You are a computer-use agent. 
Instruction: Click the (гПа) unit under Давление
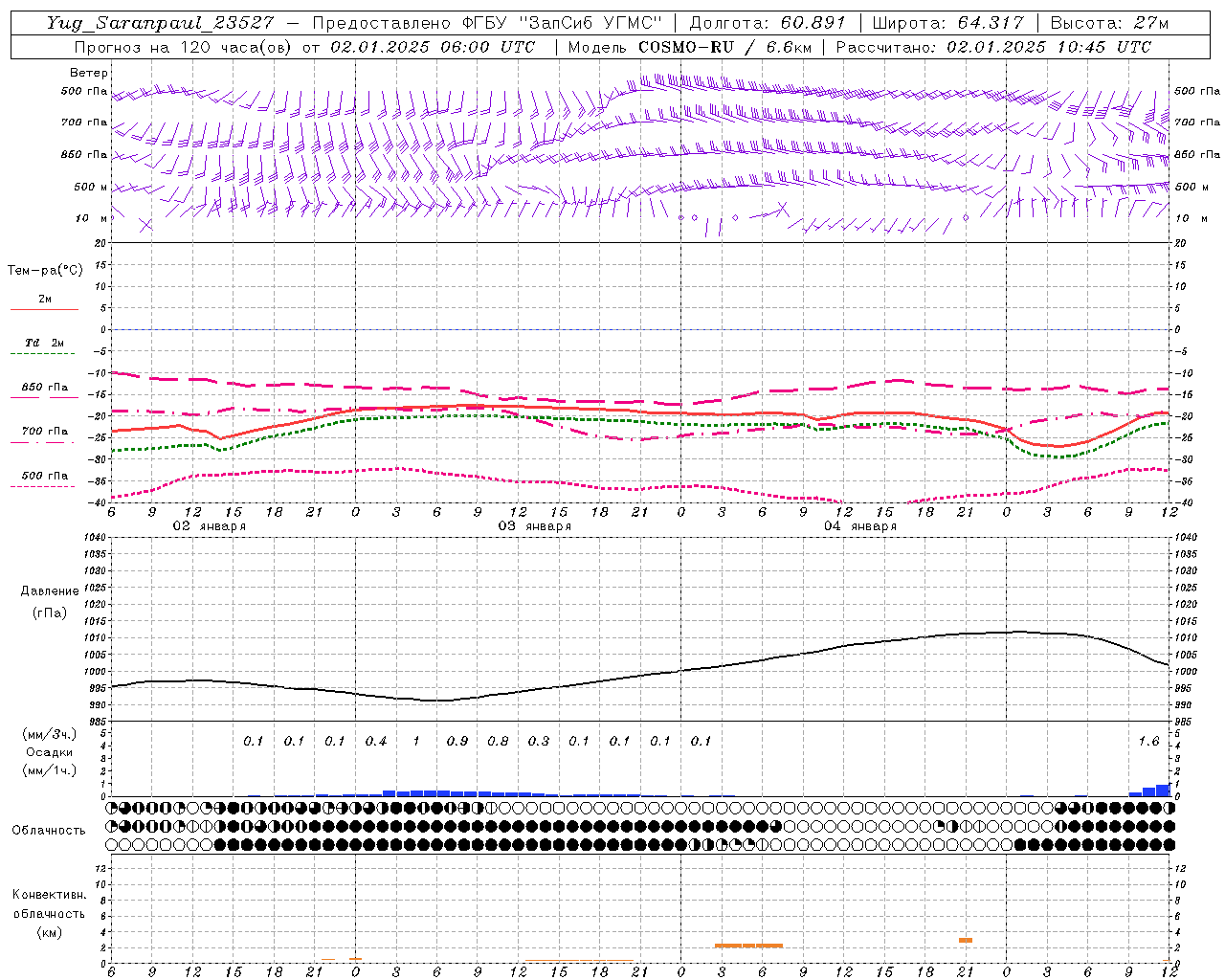pos(50,612)
